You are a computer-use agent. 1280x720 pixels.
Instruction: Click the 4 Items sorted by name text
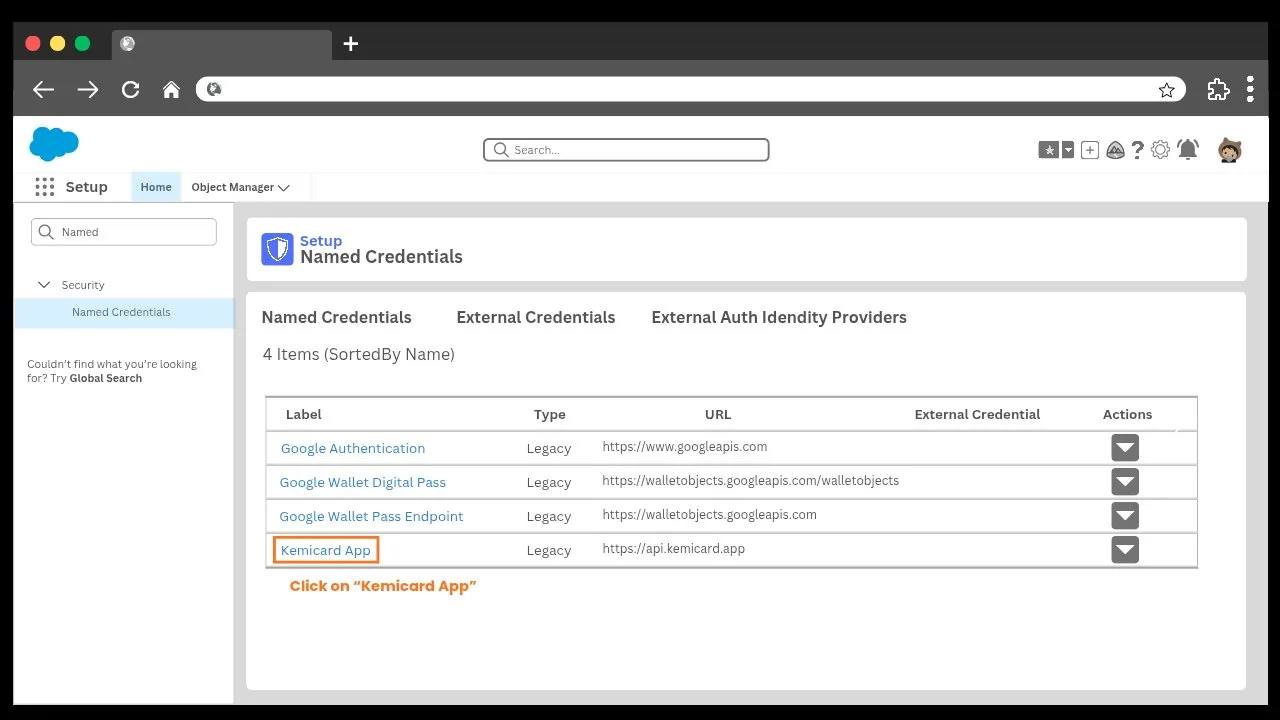359,354
